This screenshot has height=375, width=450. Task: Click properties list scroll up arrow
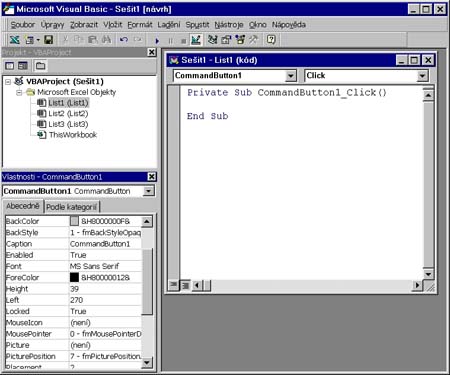pos(147,221)
